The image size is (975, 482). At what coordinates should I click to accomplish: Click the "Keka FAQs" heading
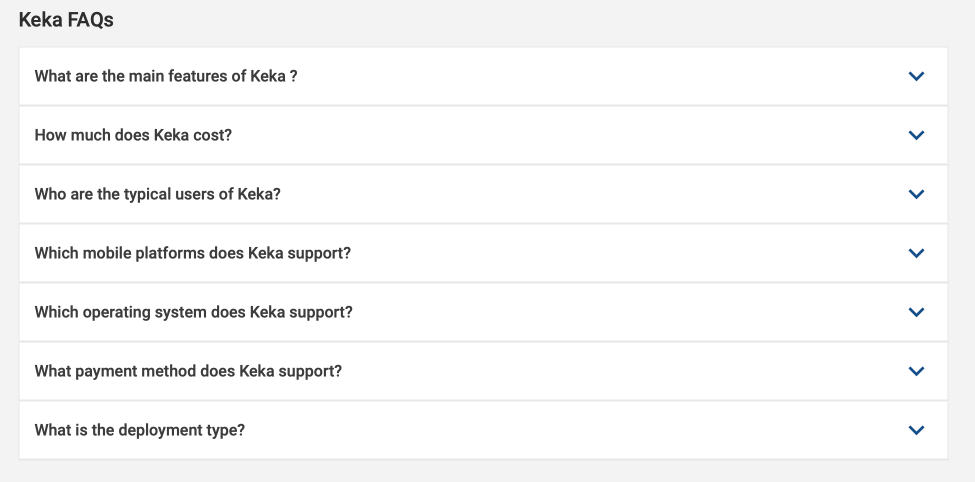66,20
